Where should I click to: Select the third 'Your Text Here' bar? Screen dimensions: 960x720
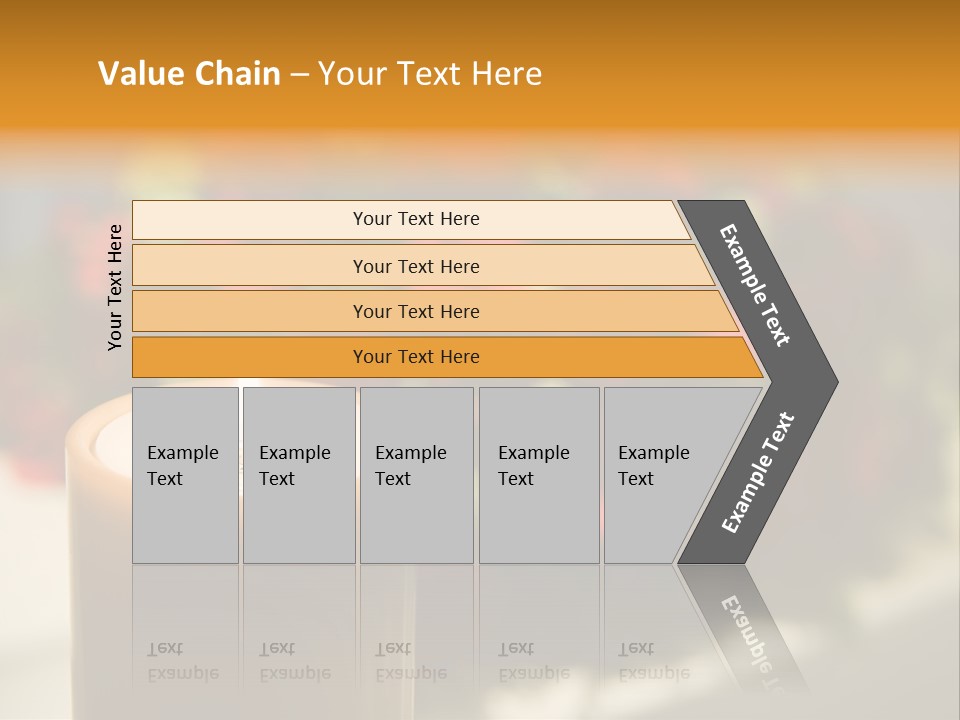tap(415, 311)
